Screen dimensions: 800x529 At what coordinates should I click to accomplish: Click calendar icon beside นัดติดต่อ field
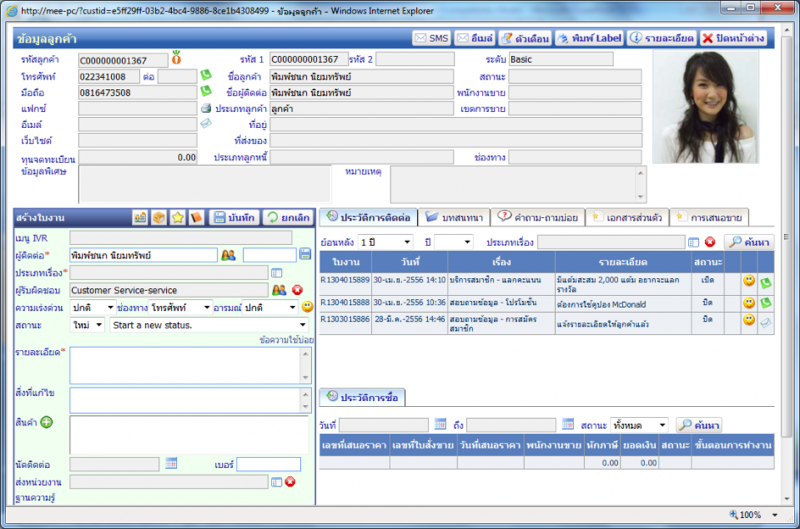click(171, 463)
